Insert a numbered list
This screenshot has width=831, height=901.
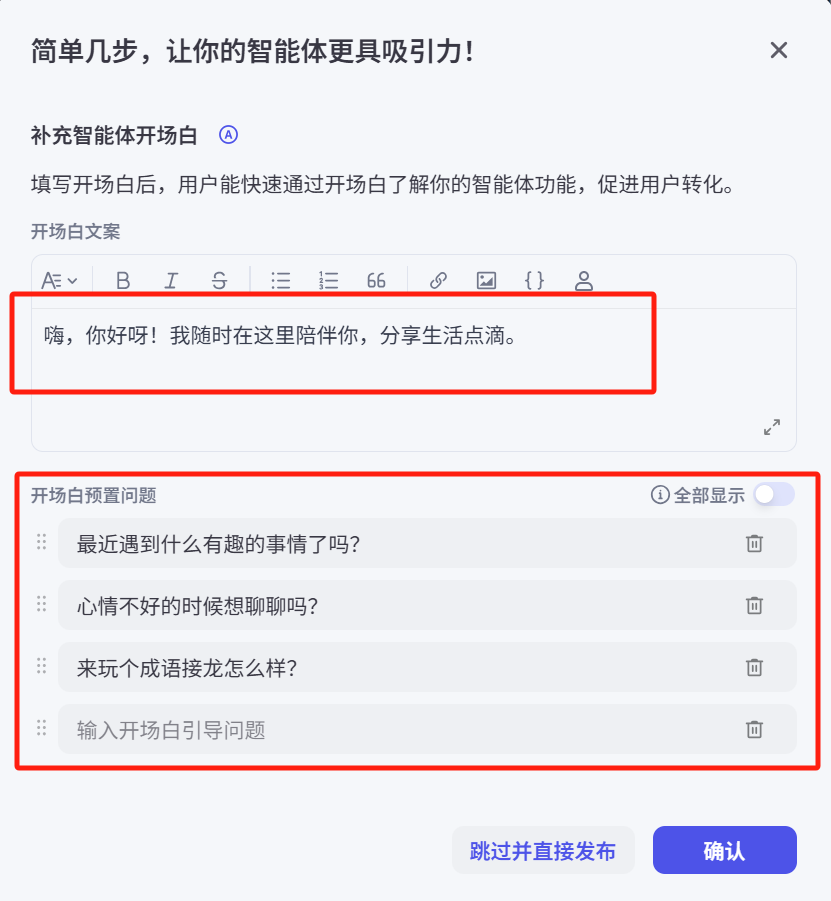tap(328, 280)
